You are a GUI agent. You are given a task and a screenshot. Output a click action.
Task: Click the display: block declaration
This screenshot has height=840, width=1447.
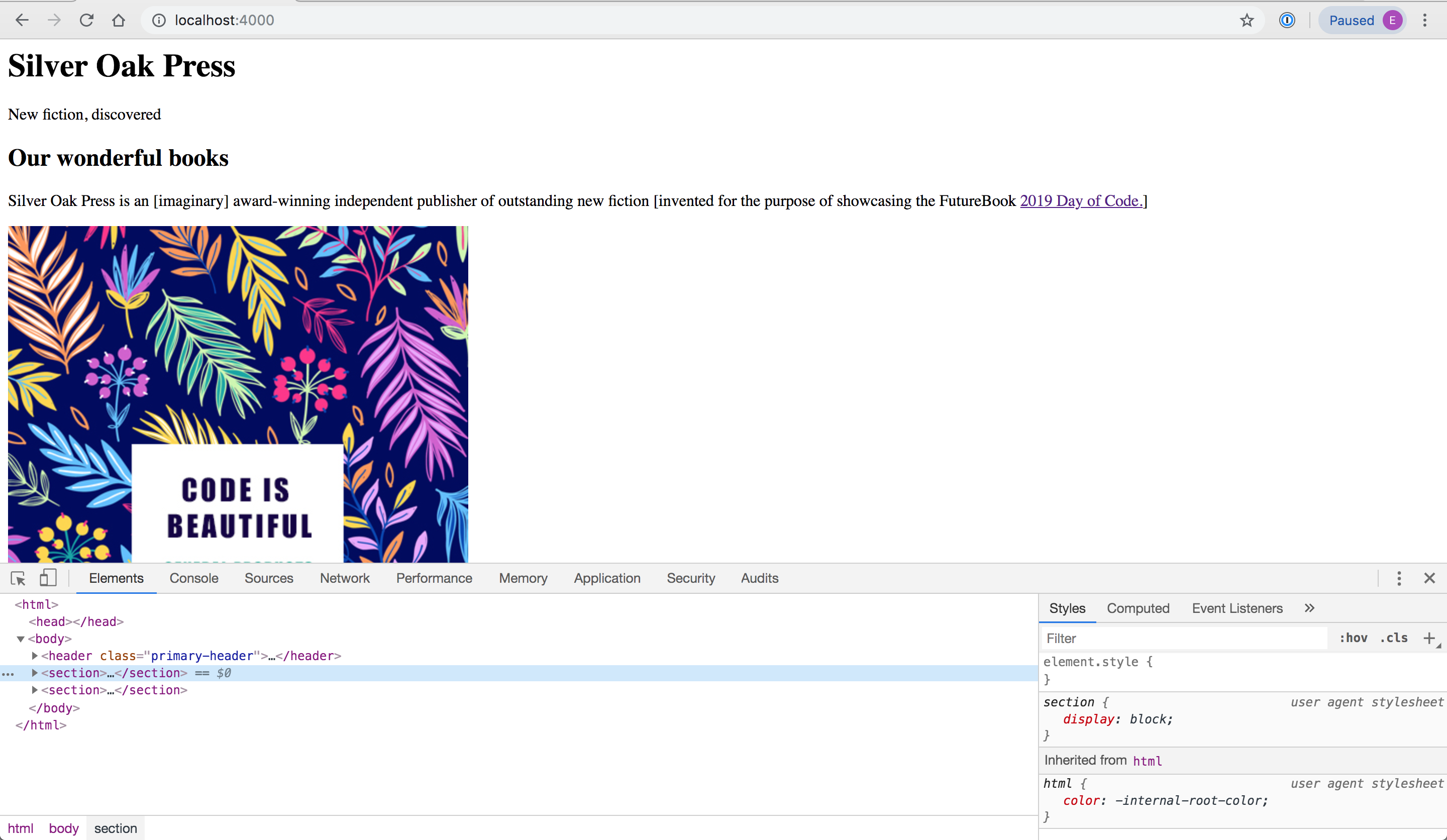click(x=1117, y=719)
